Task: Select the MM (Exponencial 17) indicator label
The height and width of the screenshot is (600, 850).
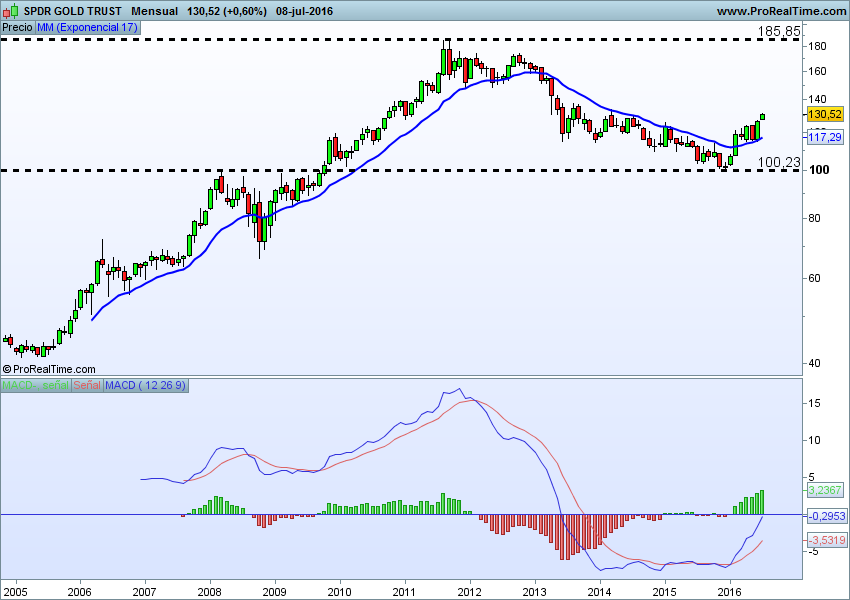Action: (87, 28)
